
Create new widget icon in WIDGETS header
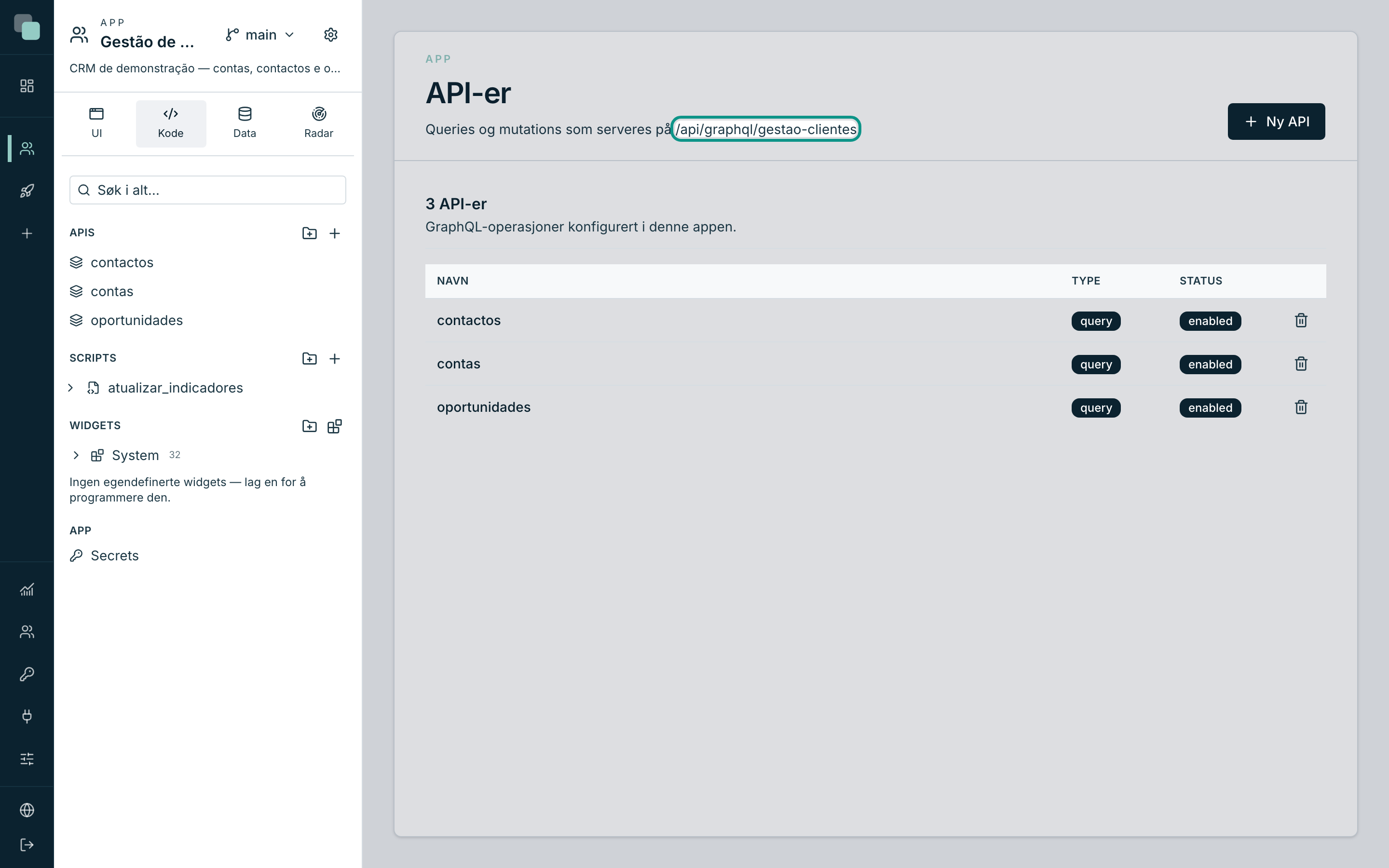pos(335,426)
